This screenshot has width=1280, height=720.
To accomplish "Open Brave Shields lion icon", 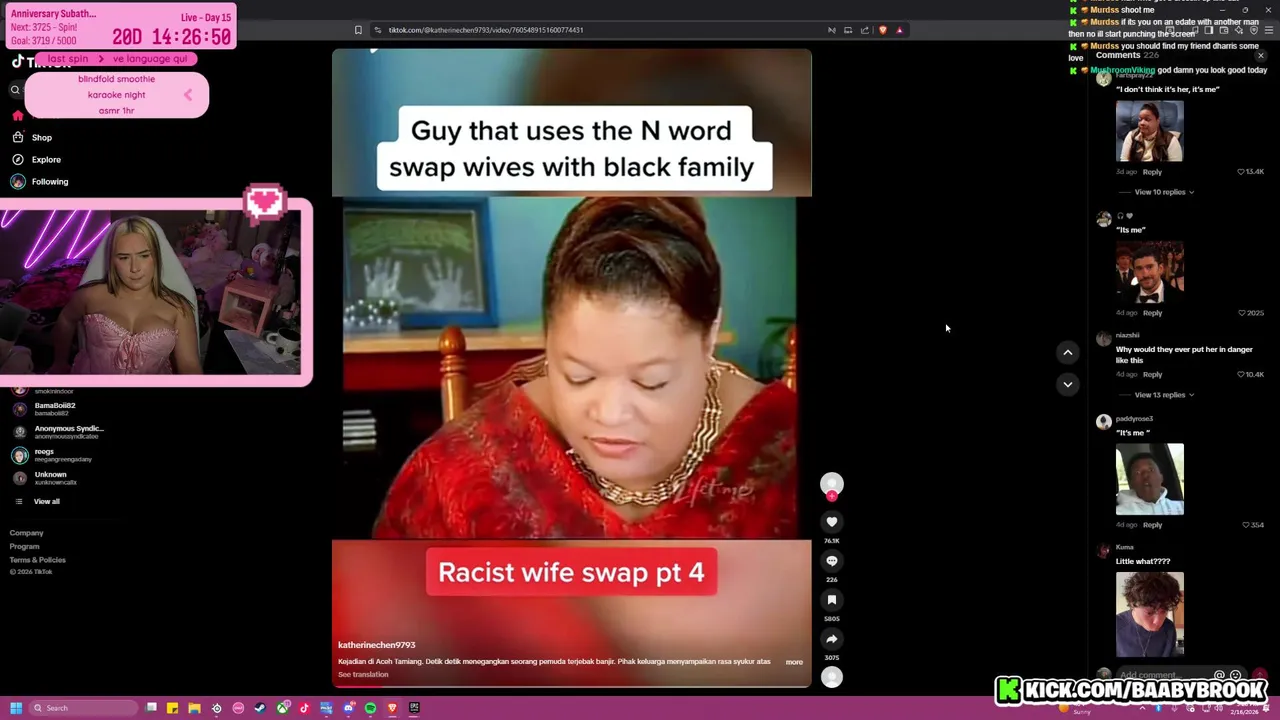I will 882,30.
